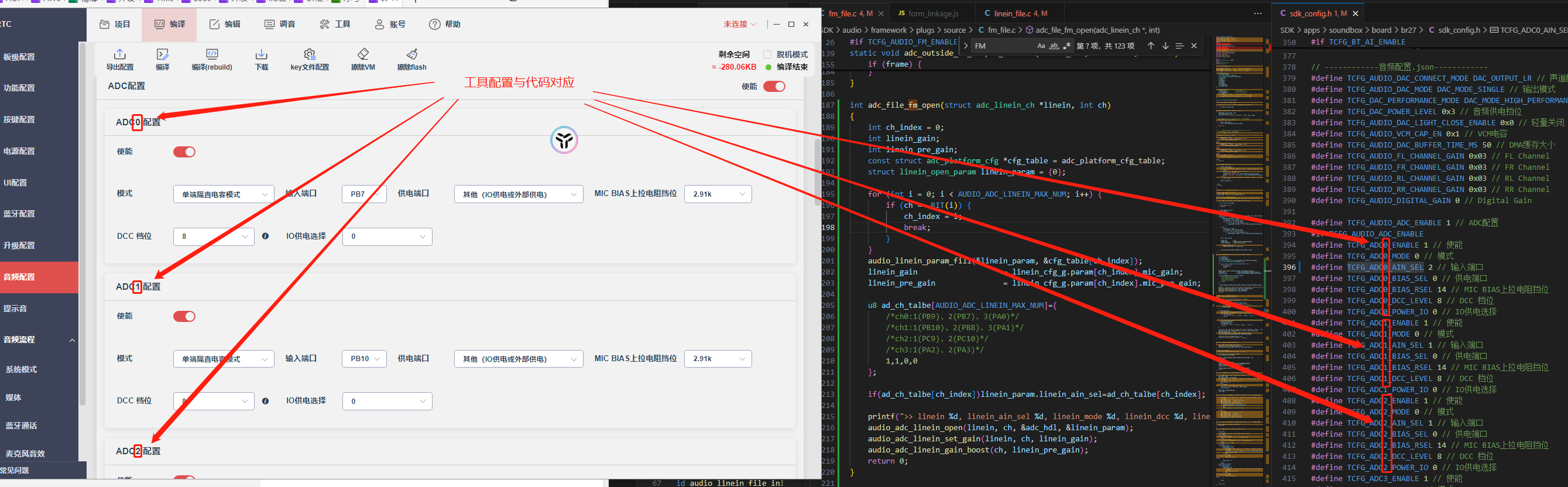Go to previous match in find box
This screenshot has height=487, width=1568.
click(1151, 46)
